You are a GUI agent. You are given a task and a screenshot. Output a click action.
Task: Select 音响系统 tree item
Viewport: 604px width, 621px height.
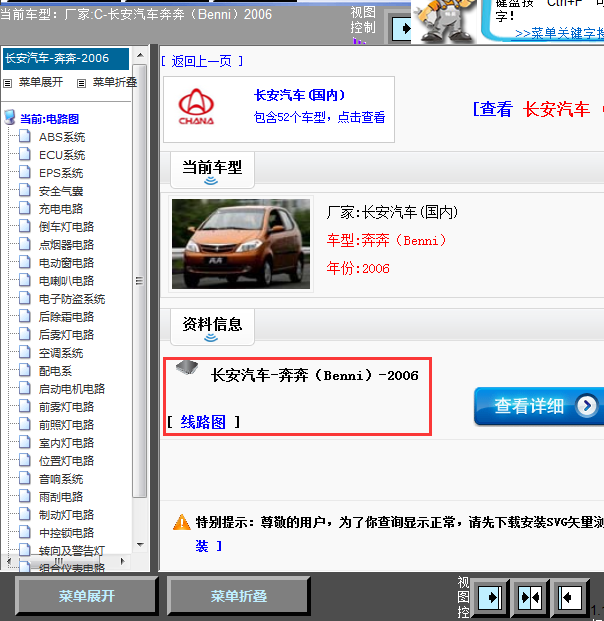[x=61, y=479]
